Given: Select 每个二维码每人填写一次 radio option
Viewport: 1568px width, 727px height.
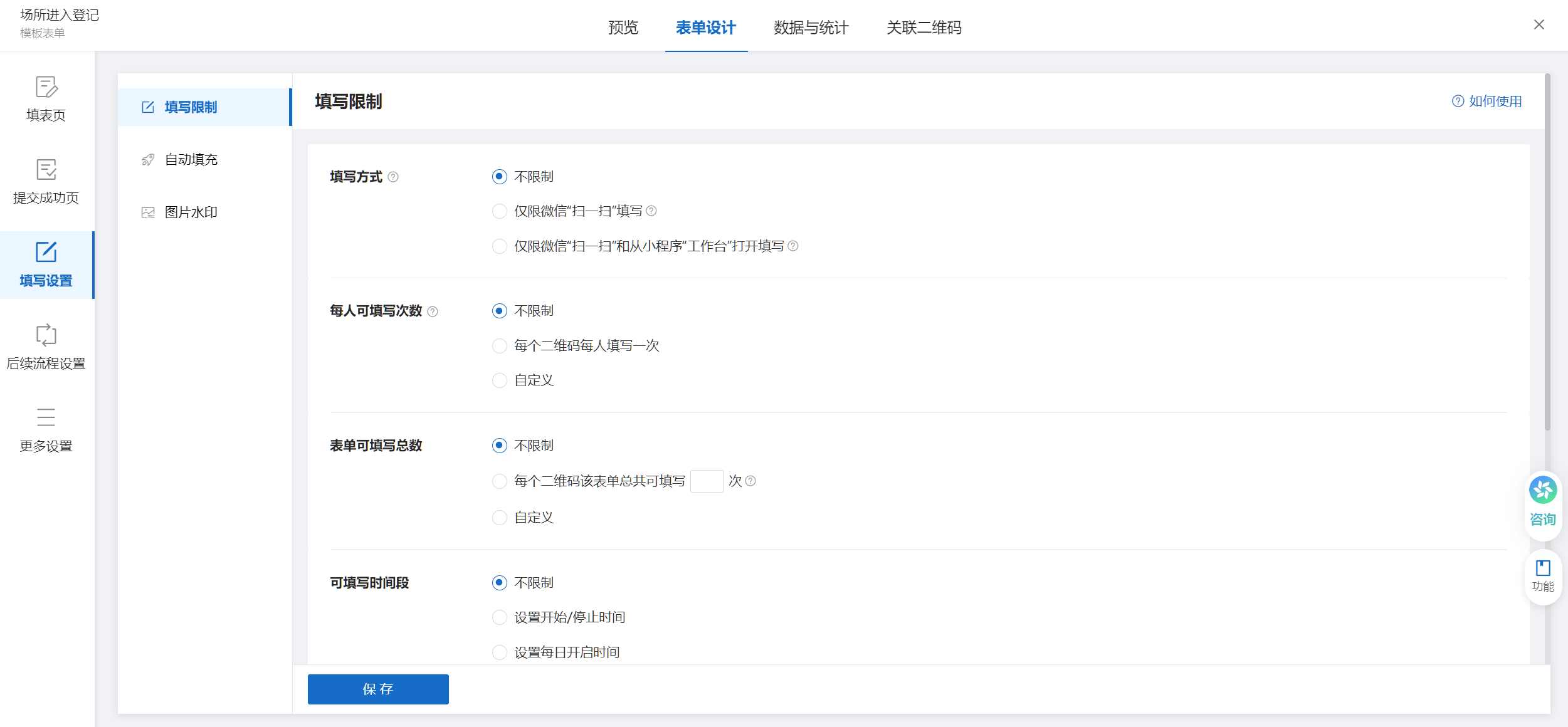Looking at the screenshot, I should click(500, 346).
